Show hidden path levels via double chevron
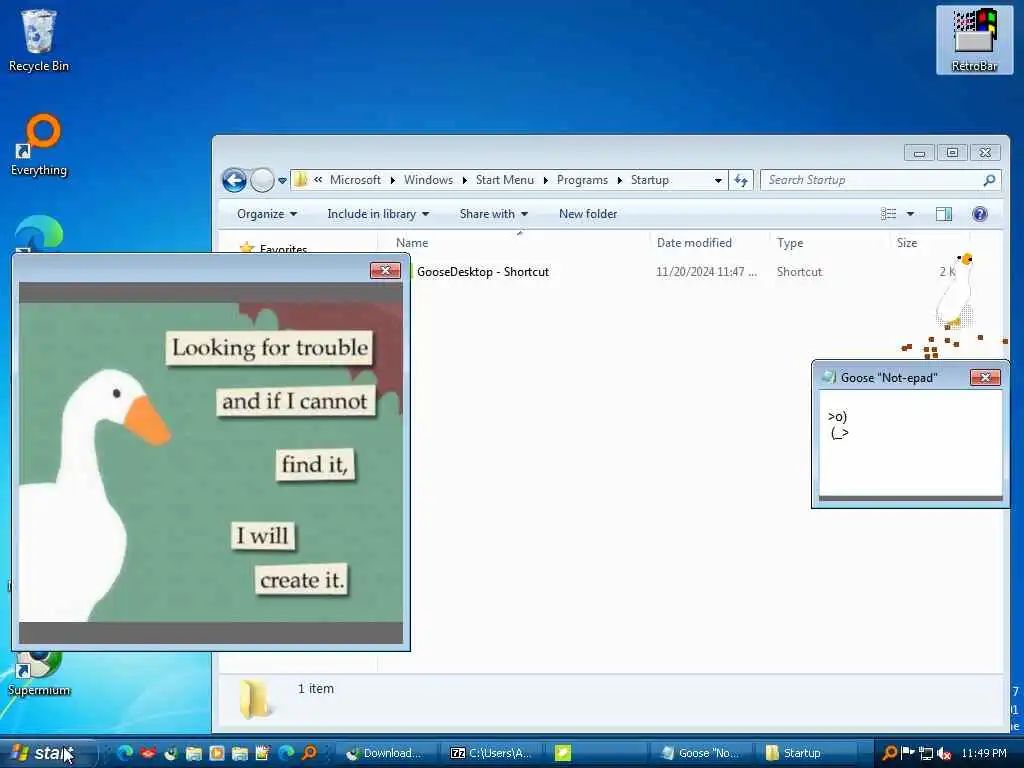1024x768 pixels. coord(318,180)
